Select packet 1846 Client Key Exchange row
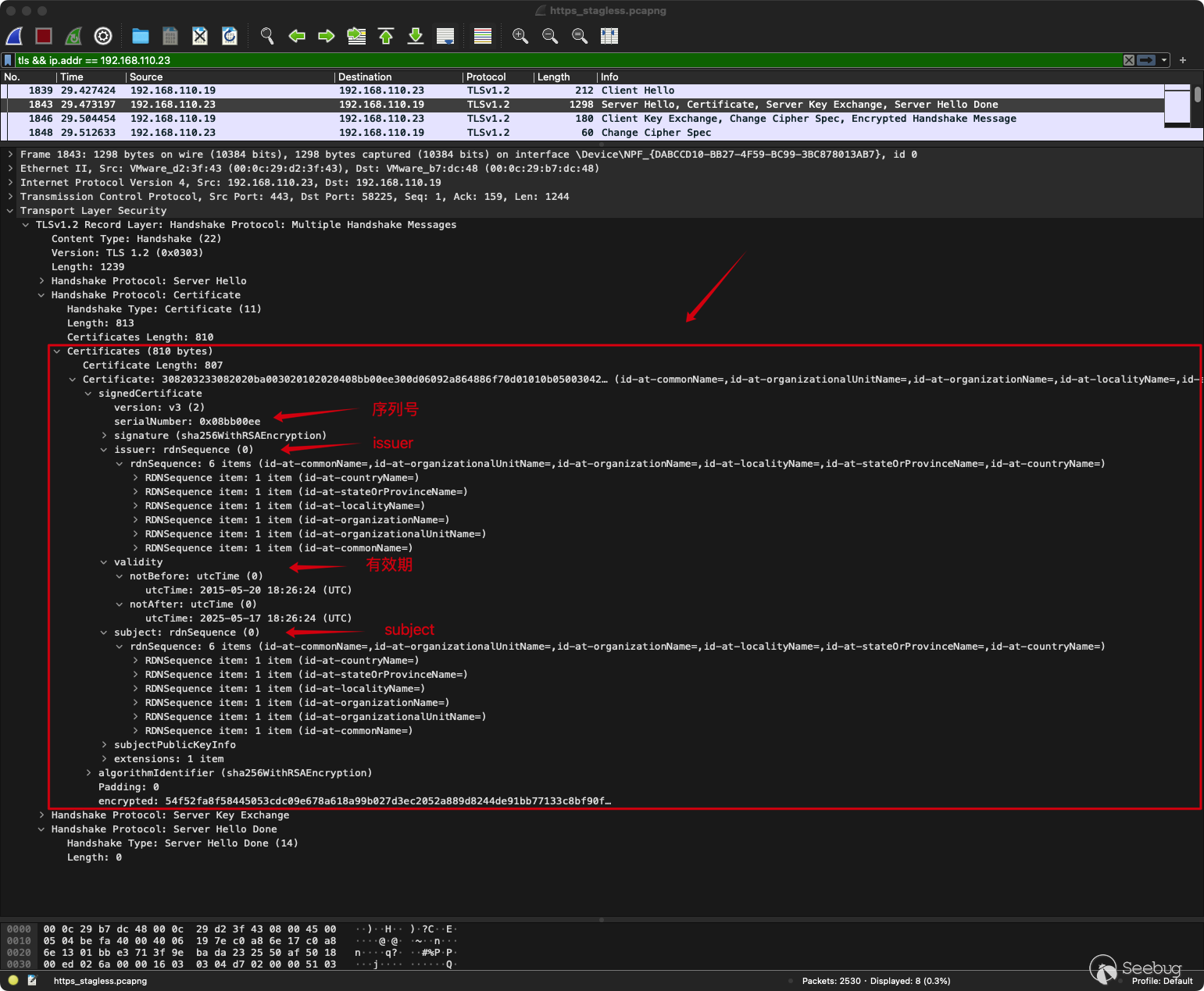The width and height of the screenshot is (1204, 991). pyautogui.click(x=582, y=119)
